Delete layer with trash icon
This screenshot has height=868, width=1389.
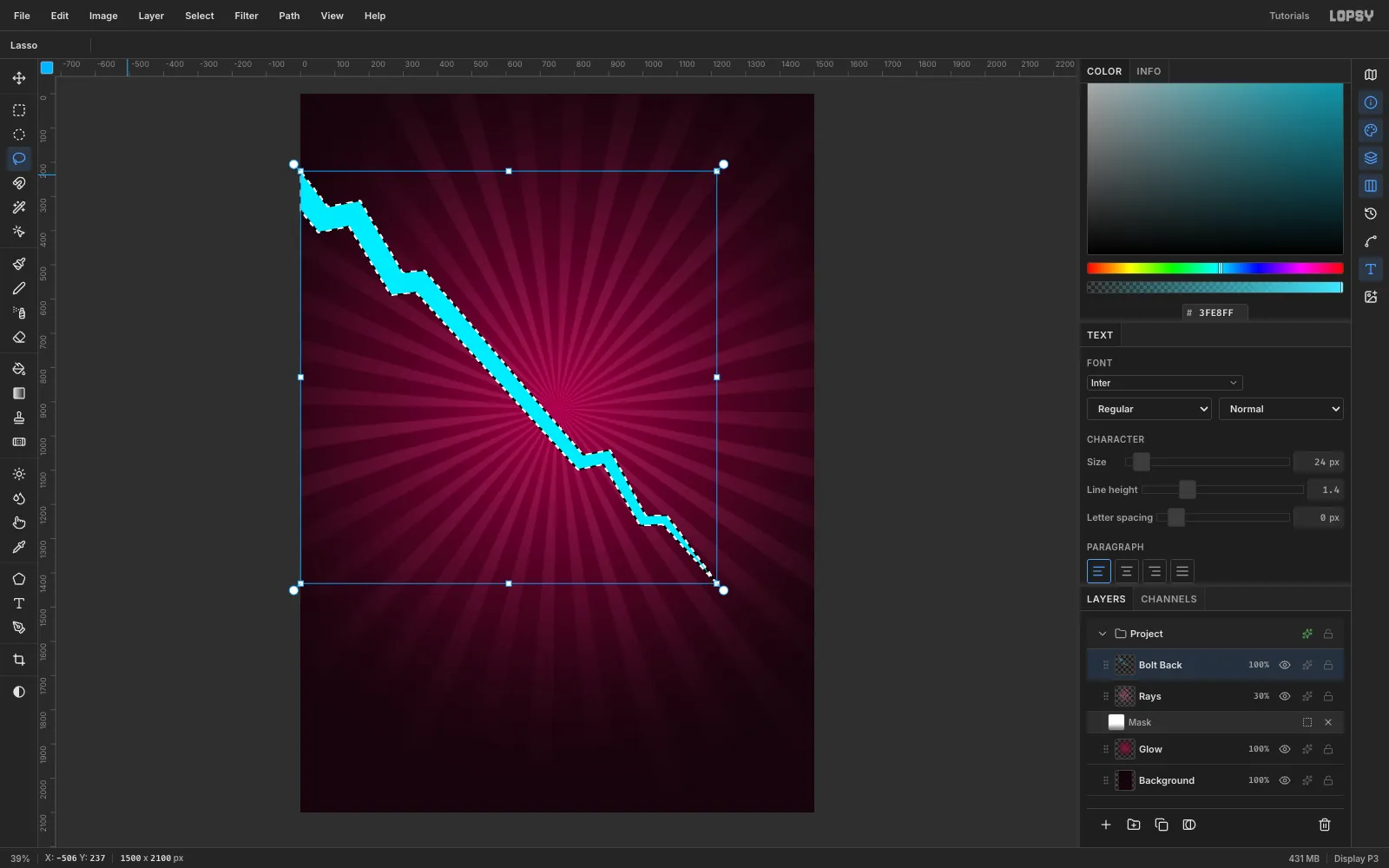click(1325, 825)
